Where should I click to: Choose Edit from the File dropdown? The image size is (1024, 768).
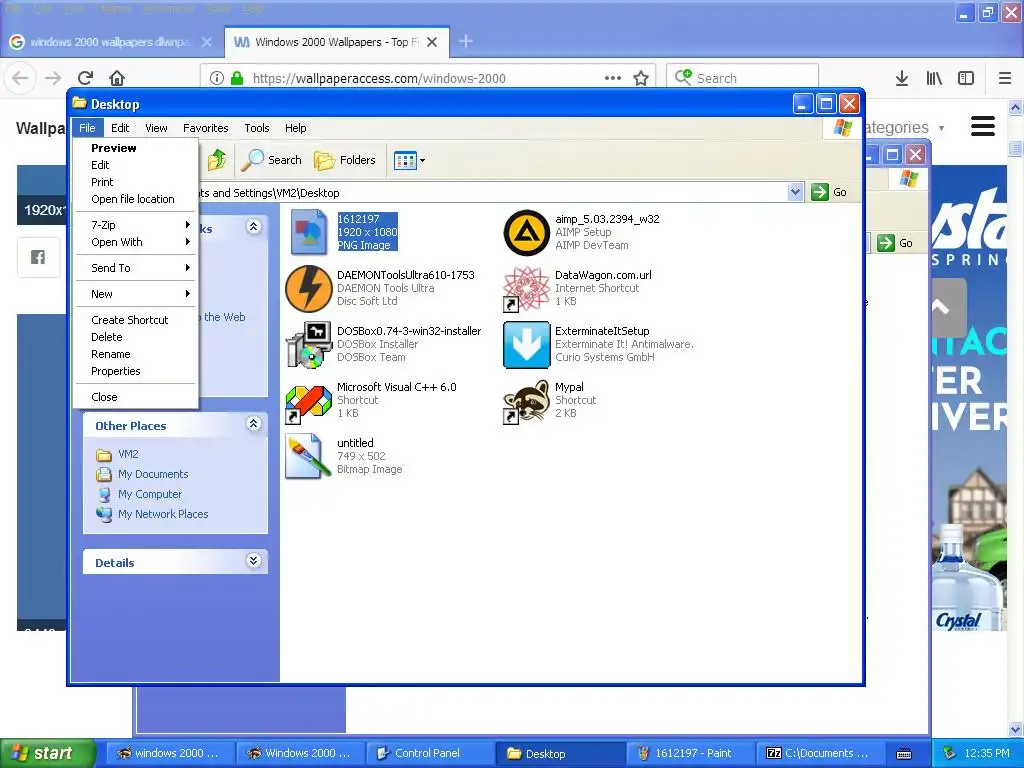(136, 165)
